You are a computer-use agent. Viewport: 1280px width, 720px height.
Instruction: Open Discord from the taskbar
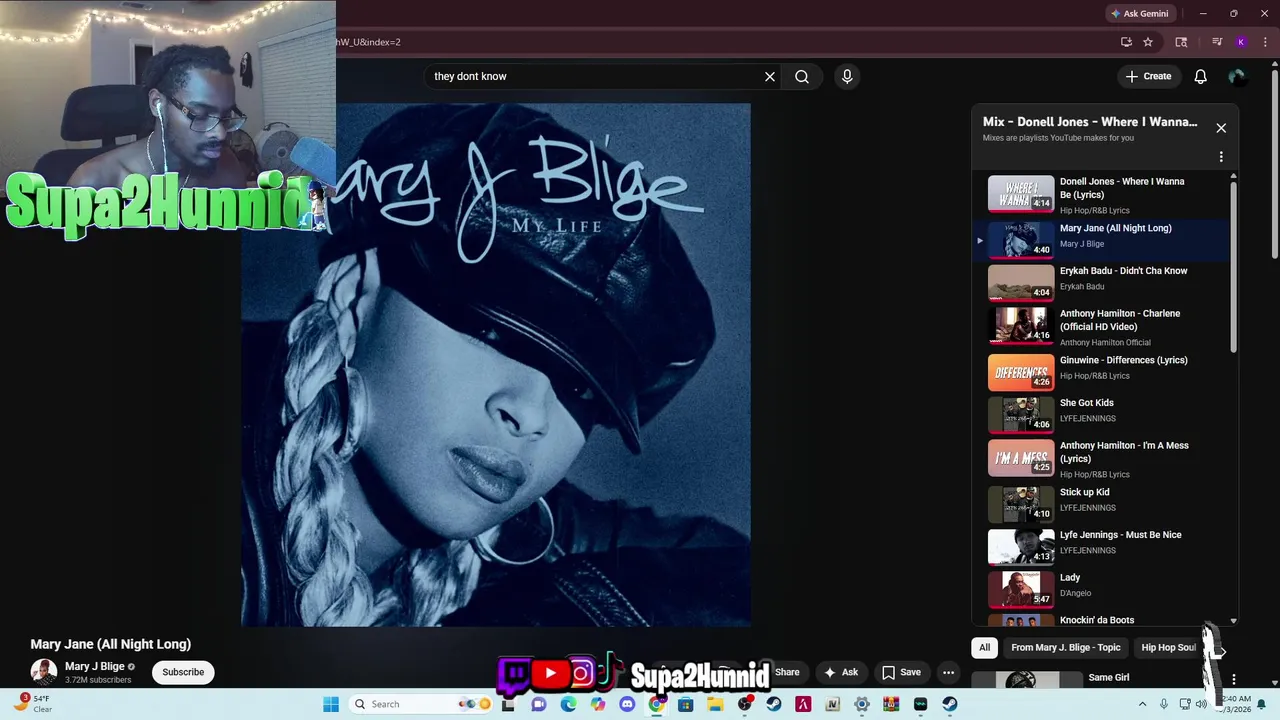point(627,704)
